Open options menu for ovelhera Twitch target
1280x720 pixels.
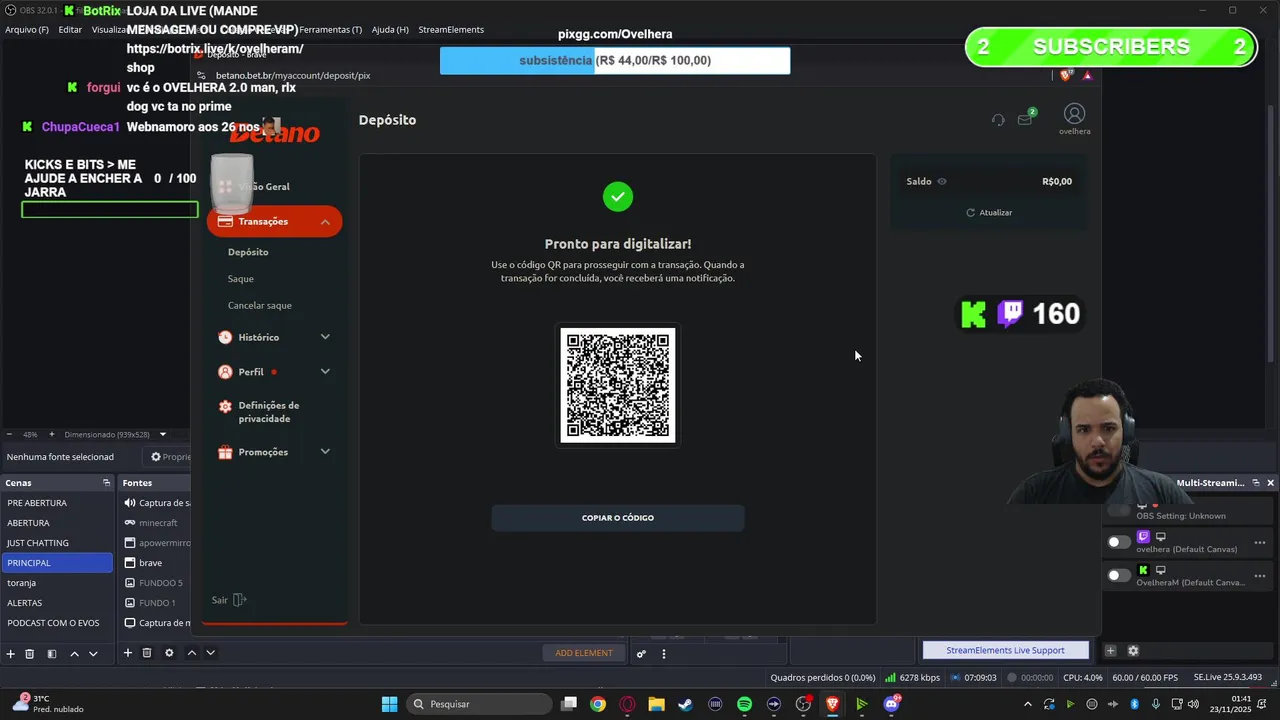(x=1260, y=542)
